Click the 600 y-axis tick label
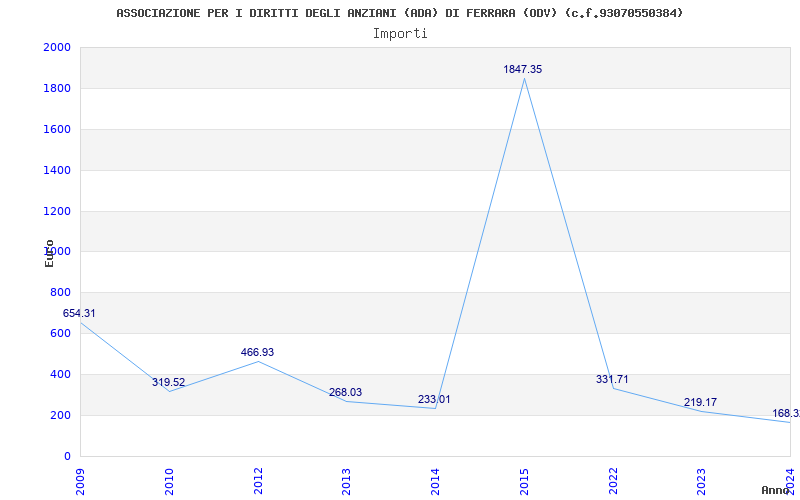The height and width of the screenshot is (500, 800). (x=60, y=333)
